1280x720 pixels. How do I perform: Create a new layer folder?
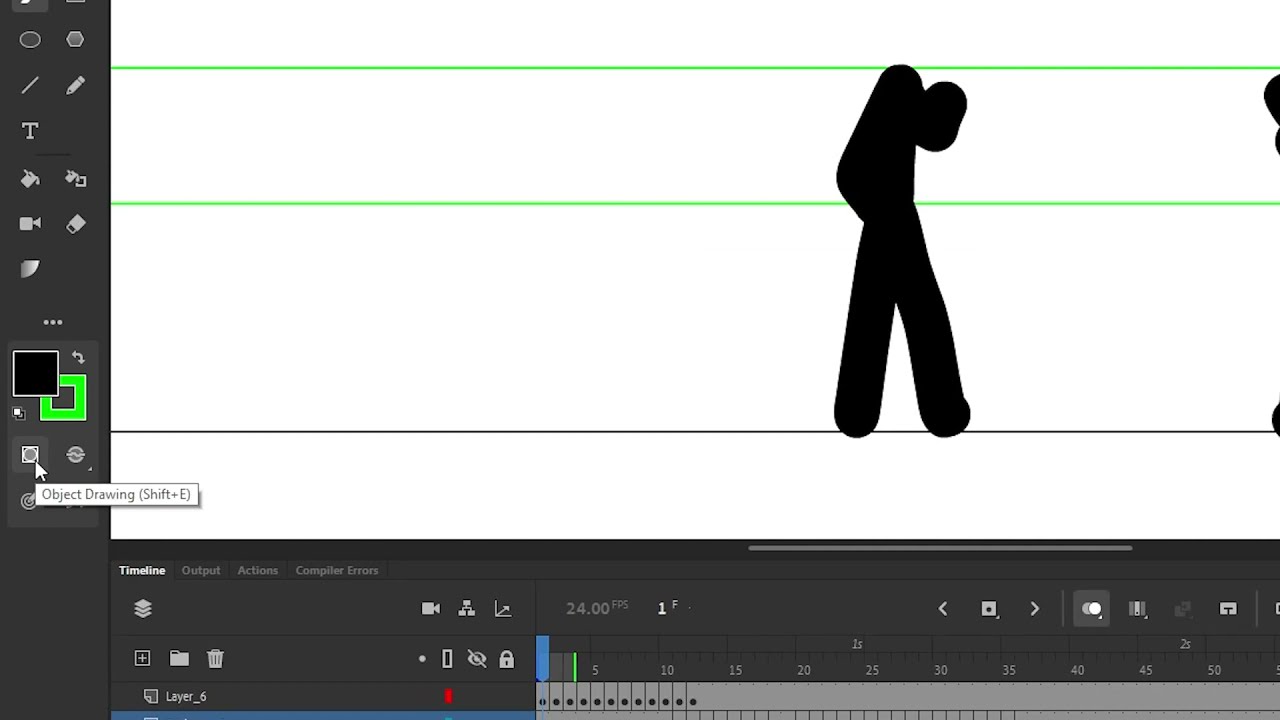pos(179,658)
